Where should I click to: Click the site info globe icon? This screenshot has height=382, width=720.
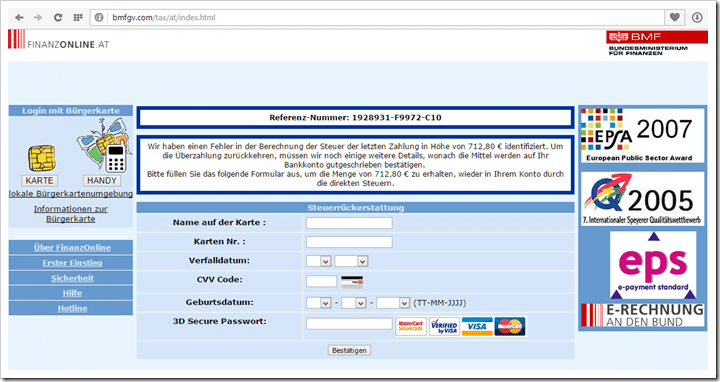[x=99, y=17]
